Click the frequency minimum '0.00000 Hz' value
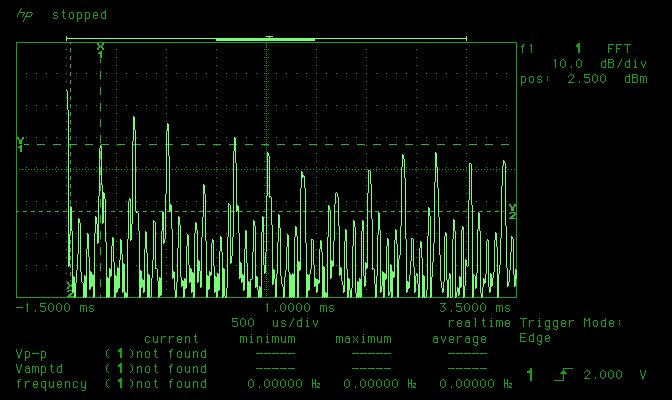672x400 pixels. pyautogui.click(x=284, y=384)
